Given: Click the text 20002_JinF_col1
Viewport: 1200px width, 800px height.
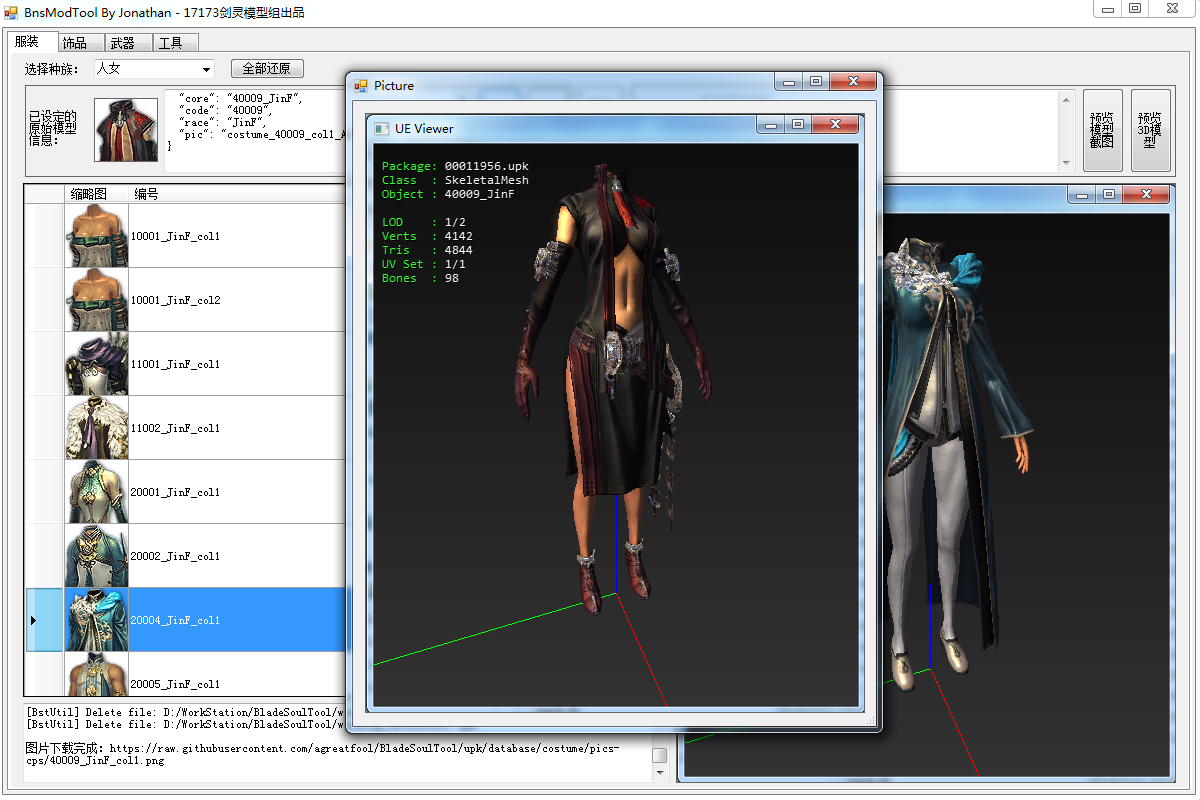Looking at the screenshot, I should 175,557.
